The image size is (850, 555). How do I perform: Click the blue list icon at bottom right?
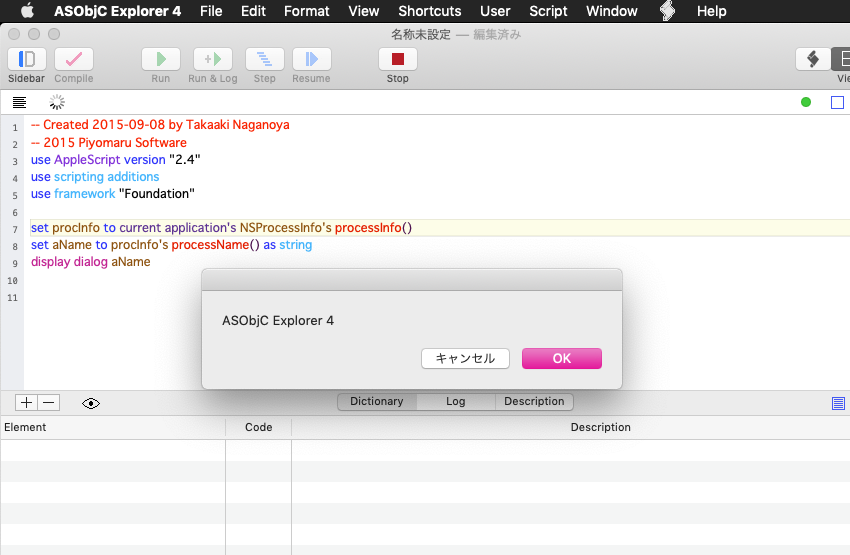tap(838, 403)
